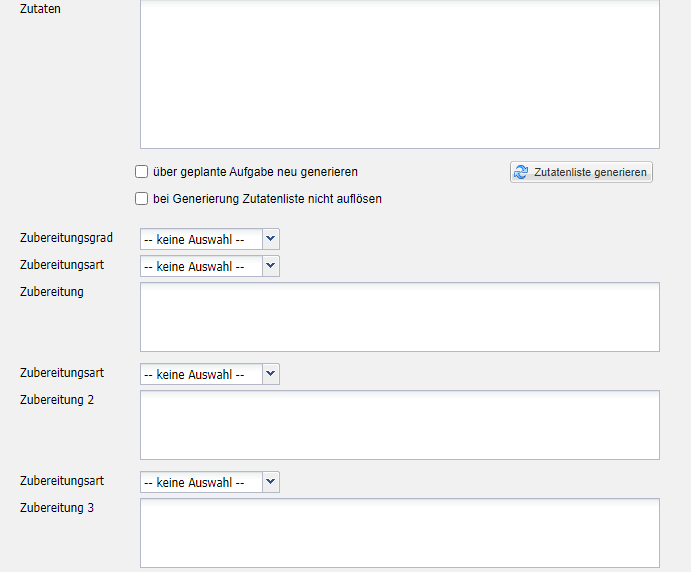
Task: Click label text 'über geplante Aufgabe neu generieren'
Action: (255, 172)
